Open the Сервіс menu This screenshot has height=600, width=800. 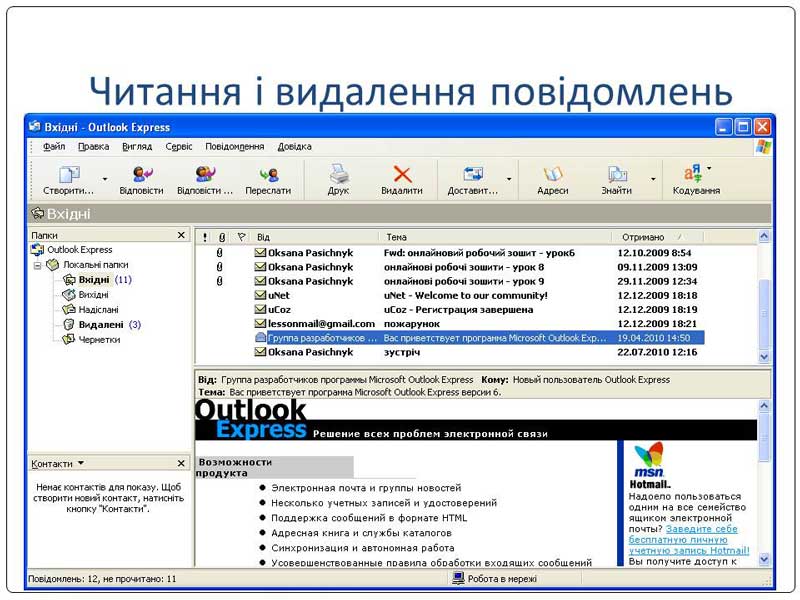click(179, 146)
